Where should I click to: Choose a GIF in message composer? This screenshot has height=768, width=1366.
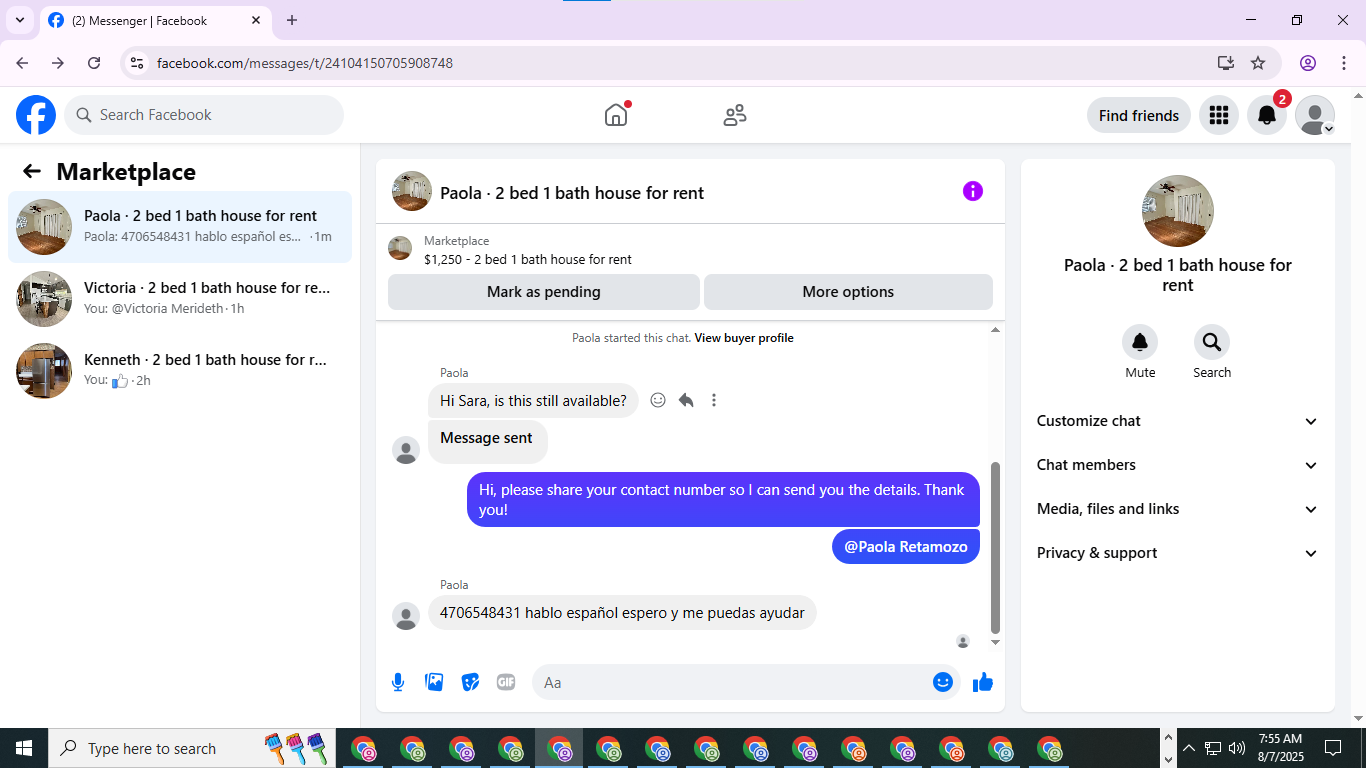pyautogui.click(x=506, y=682)
